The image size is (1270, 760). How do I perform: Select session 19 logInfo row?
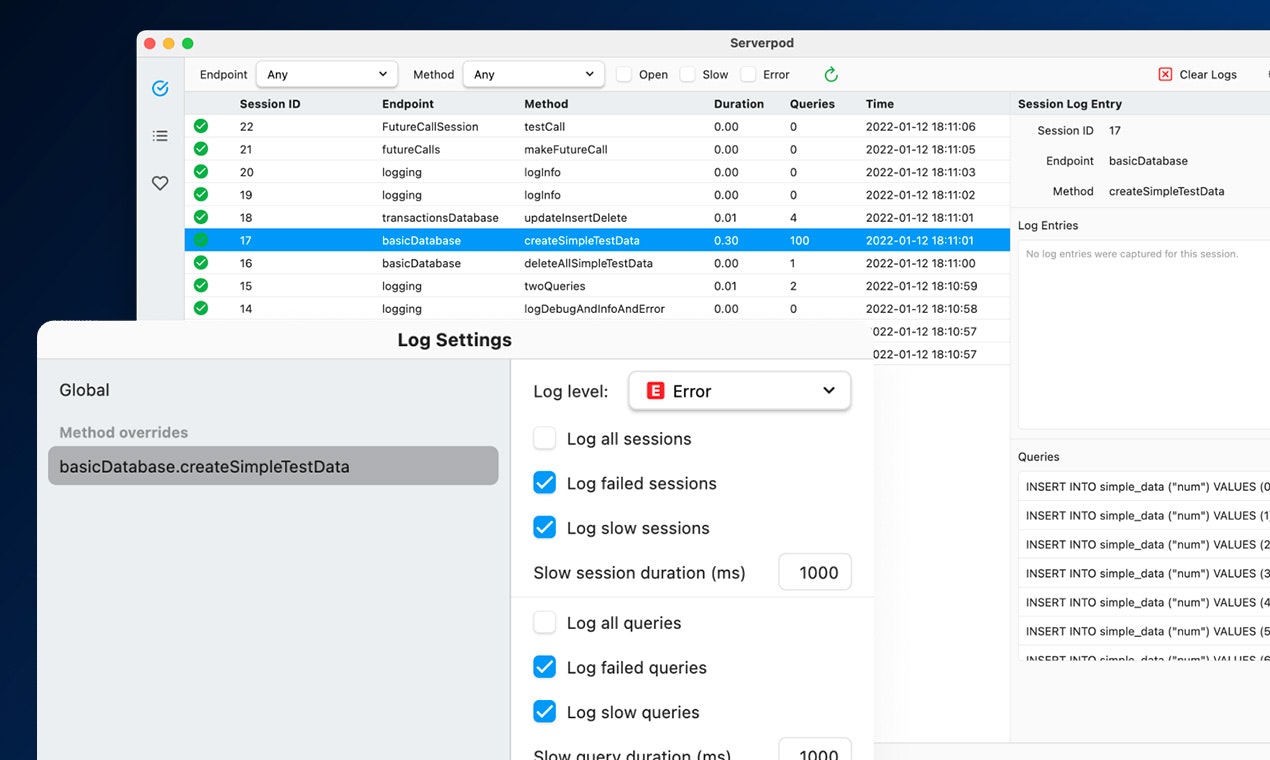pos(597,194)
